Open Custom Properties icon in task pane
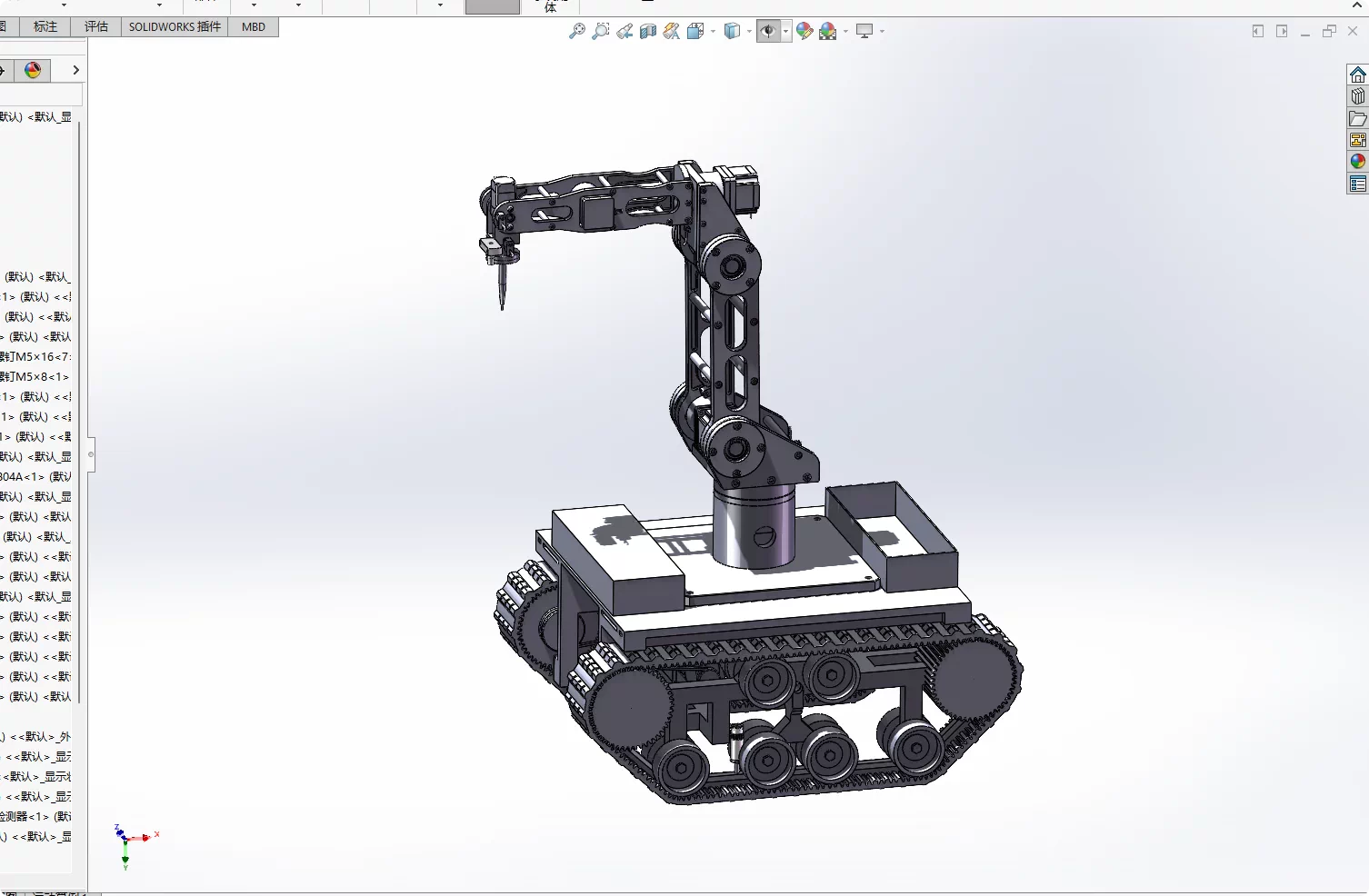 (x=1358, y=184)
